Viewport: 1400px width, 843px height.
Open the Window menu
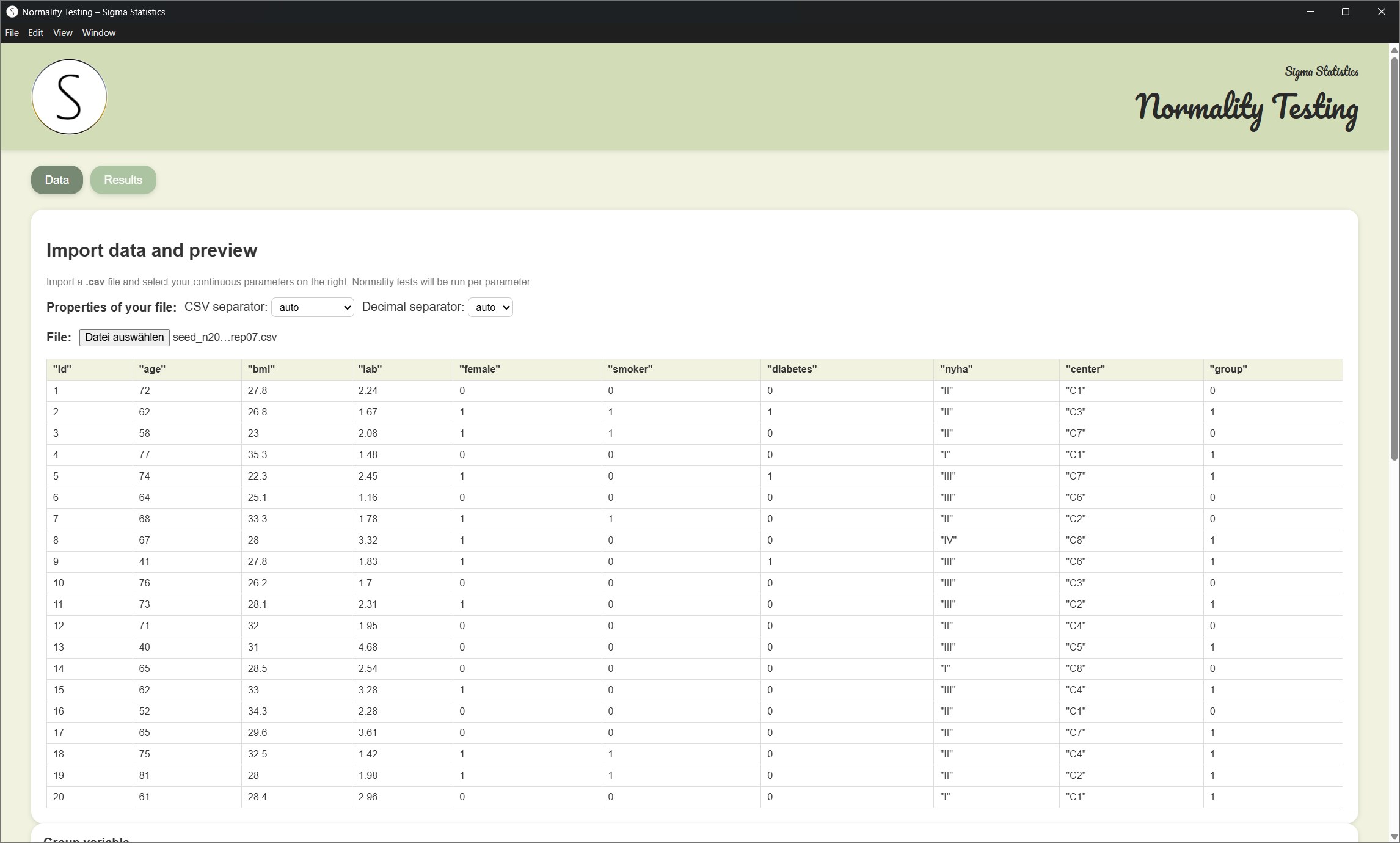[99, 33]
